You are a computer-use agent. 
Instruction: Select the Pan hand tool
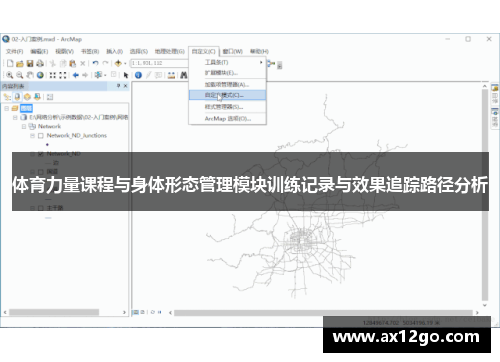coord(30,75)
